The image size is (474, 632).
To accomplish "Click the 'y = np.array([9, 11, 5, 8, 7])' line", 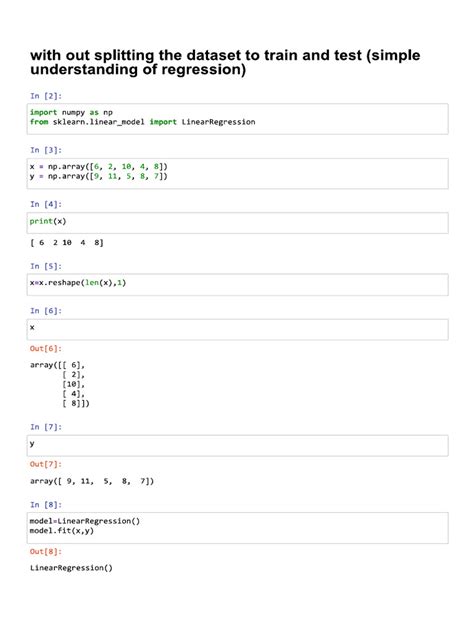I will 99,177.
